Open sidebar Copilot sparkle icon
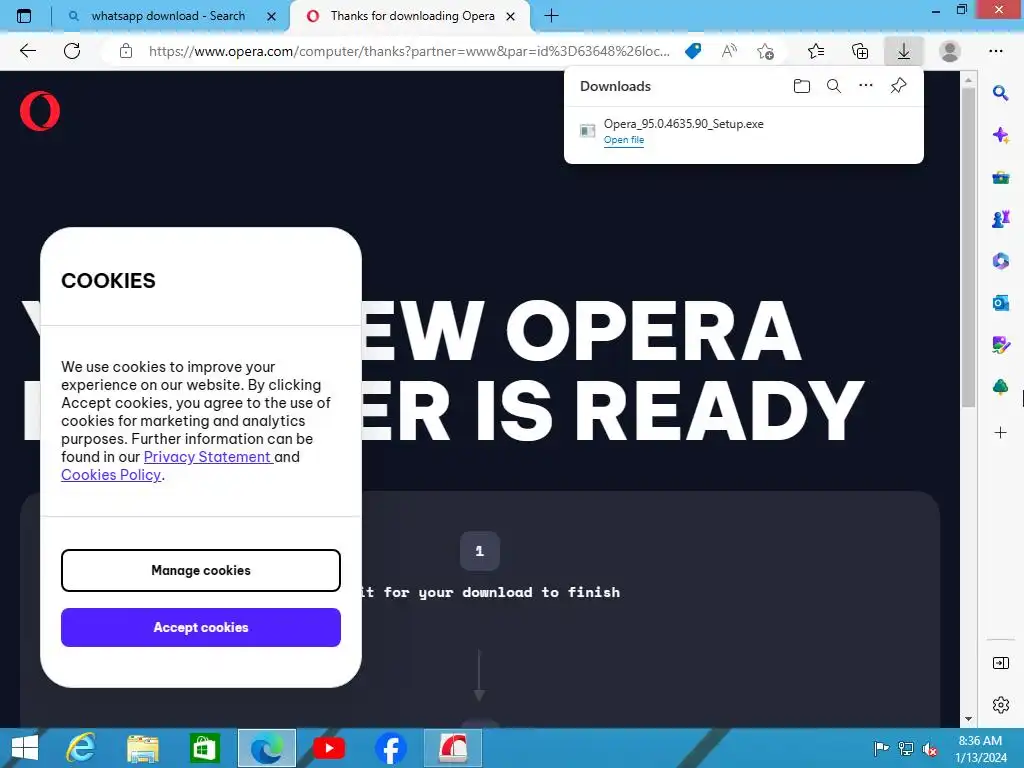1024x768 pixels. [x=1000, y=135]
